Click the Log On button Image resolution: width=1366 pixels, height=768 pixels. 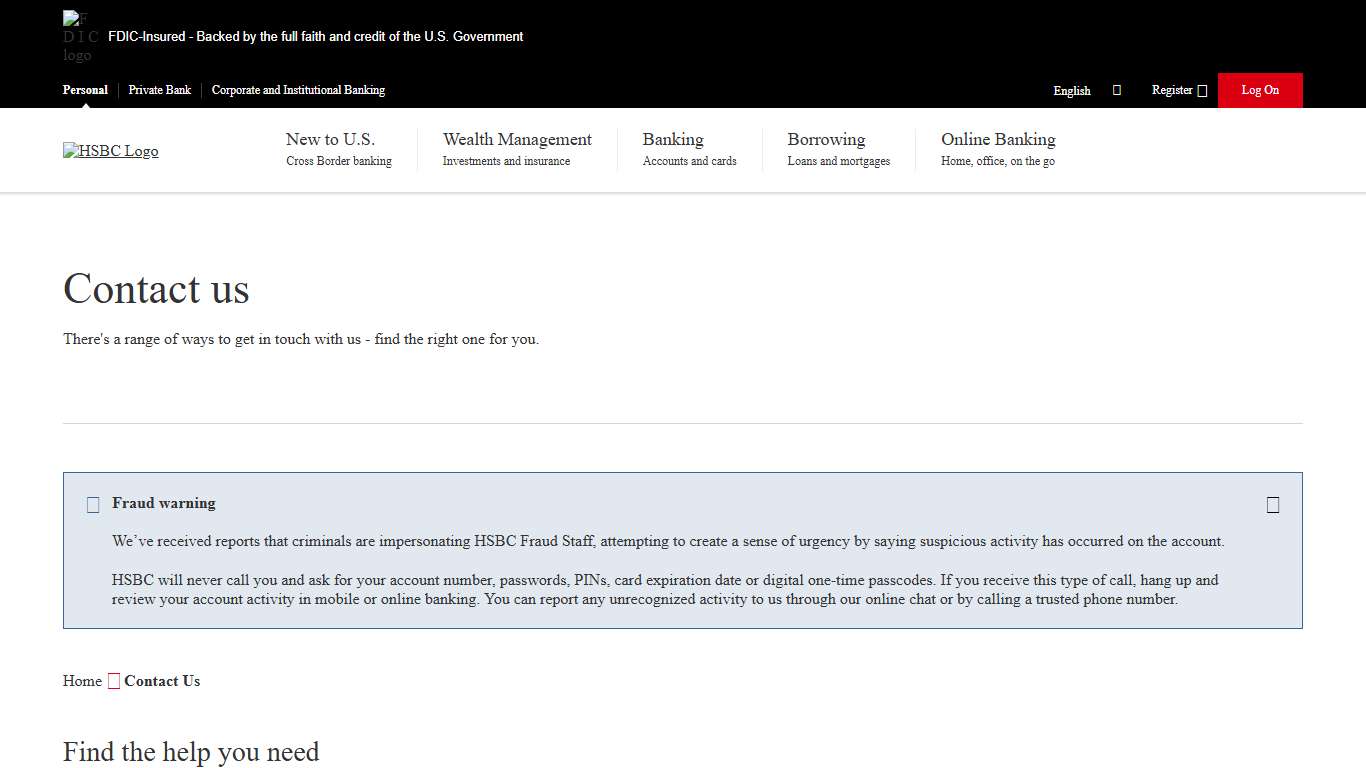click(x=1259, y=90)
